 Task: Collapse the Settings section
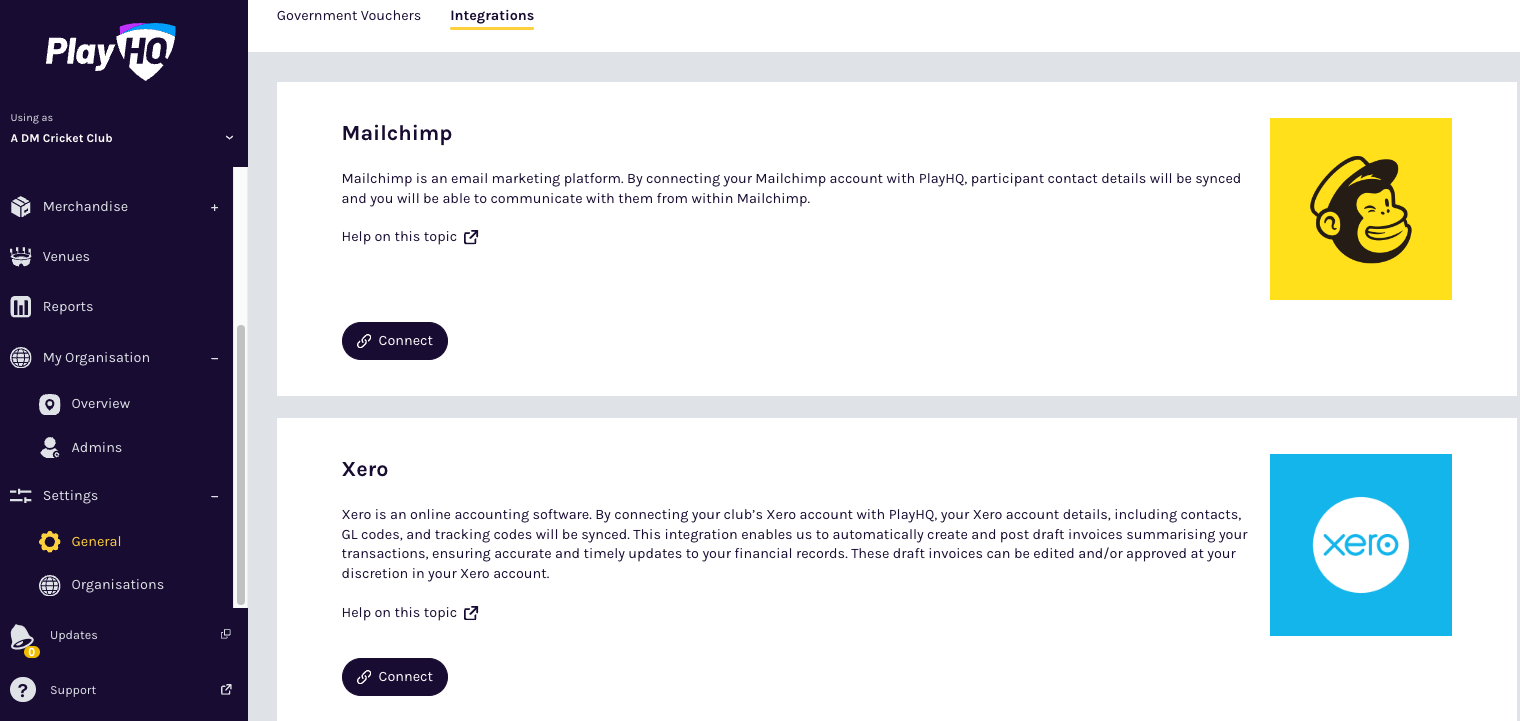pos(214,496)
